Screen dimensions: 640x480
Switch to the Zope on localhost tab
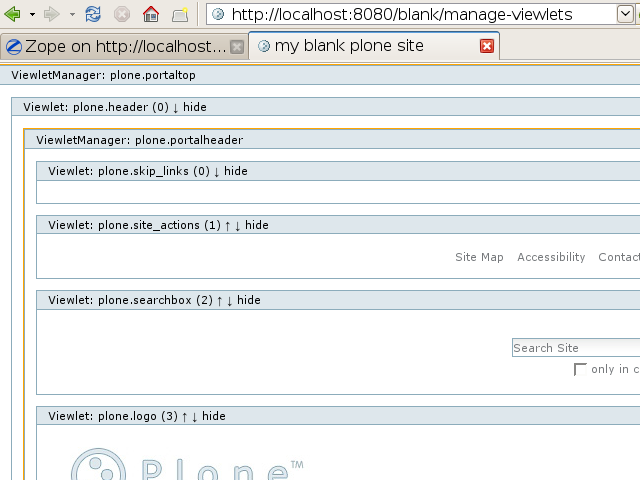[x=124, y=47]
